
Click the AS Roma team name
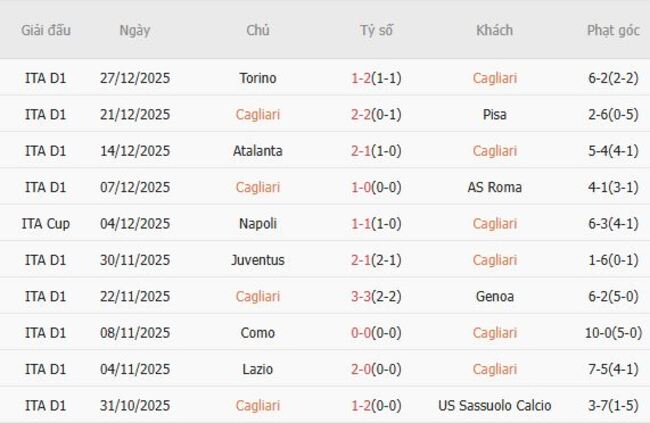pyautogui.click(x=494, y=187)
